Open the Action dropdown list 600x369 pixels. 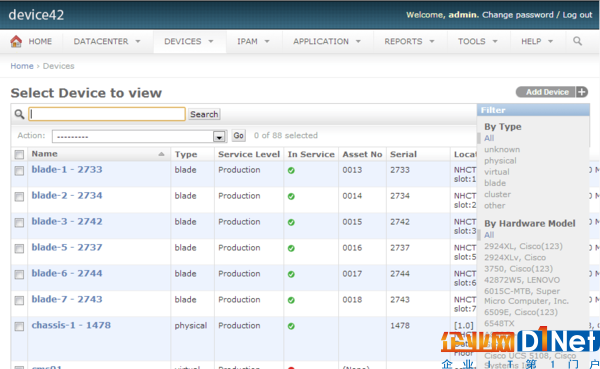point(139,136)
